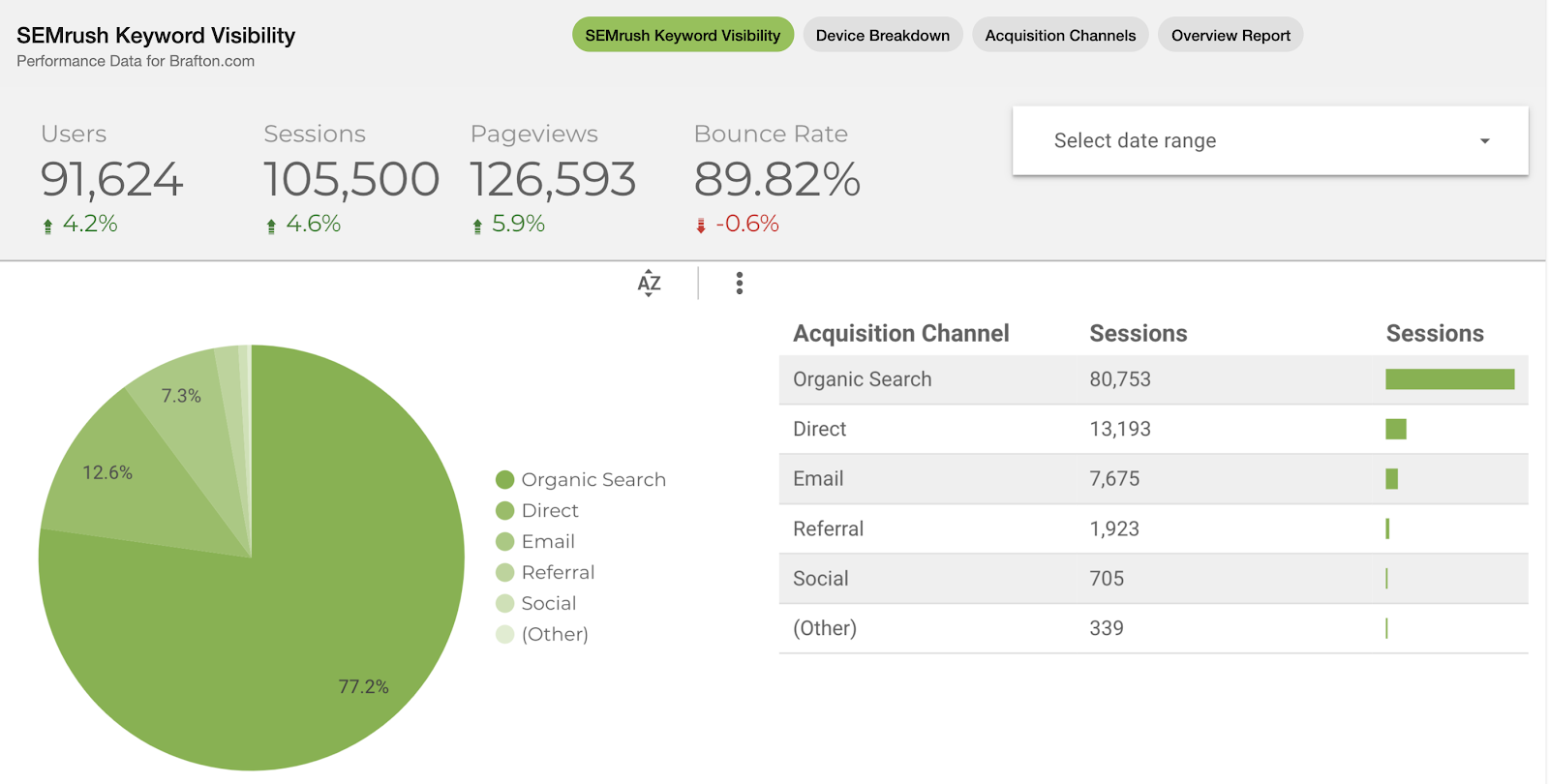
Task: Click the Direct legend color dot
Action: click(504, 511)
